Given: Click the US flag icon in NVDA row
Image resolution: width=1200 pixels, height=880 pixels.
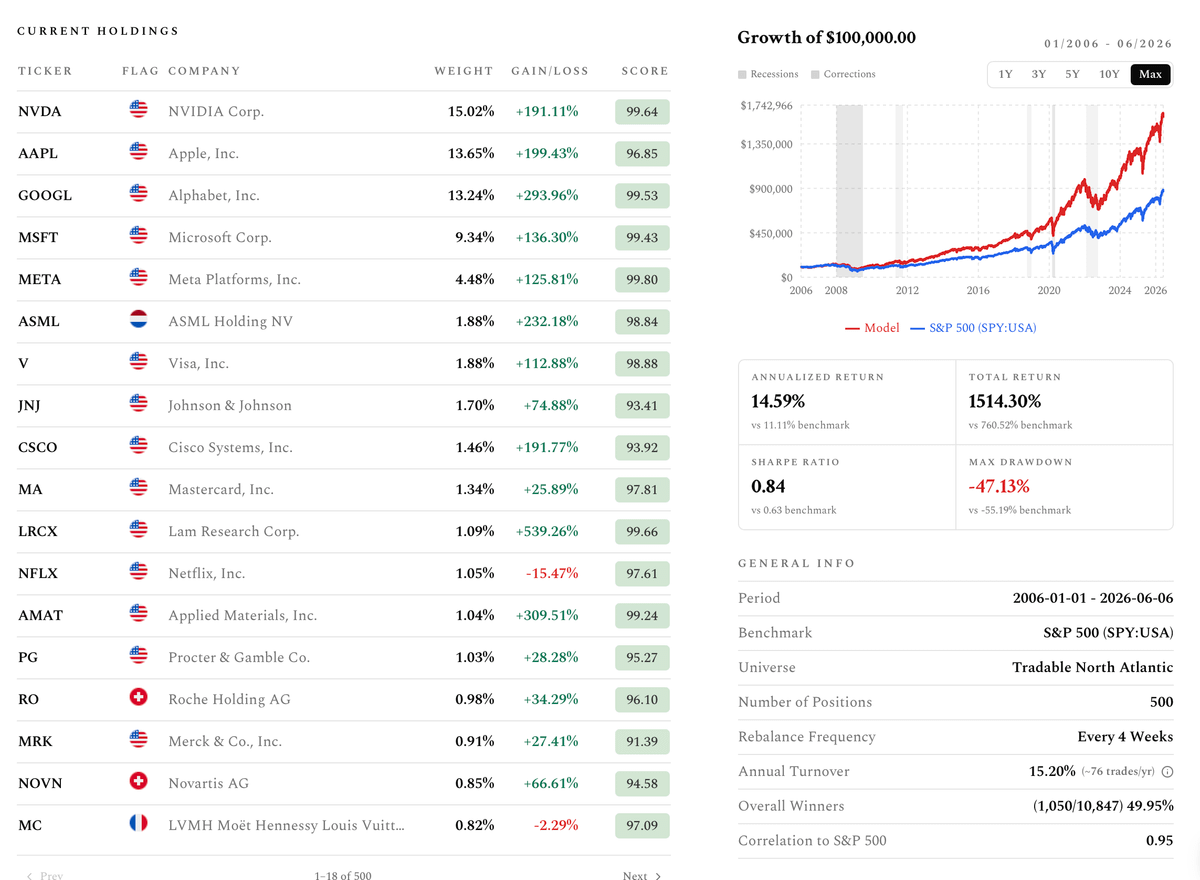Looking at the screenshot, I should click(x=139, y=110).
